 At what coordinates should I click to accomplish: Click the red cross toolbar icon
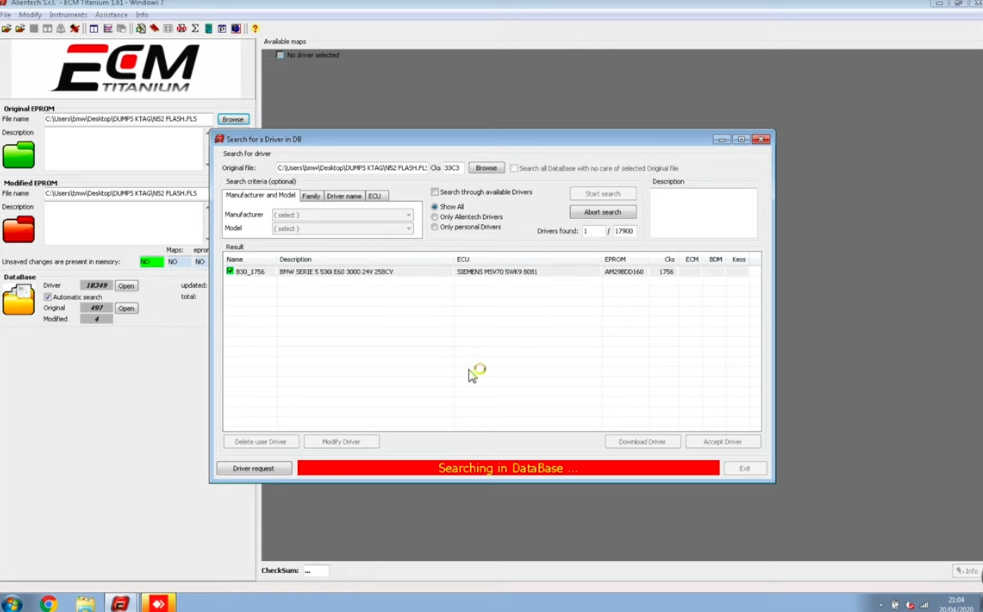[x=75, y=29]
